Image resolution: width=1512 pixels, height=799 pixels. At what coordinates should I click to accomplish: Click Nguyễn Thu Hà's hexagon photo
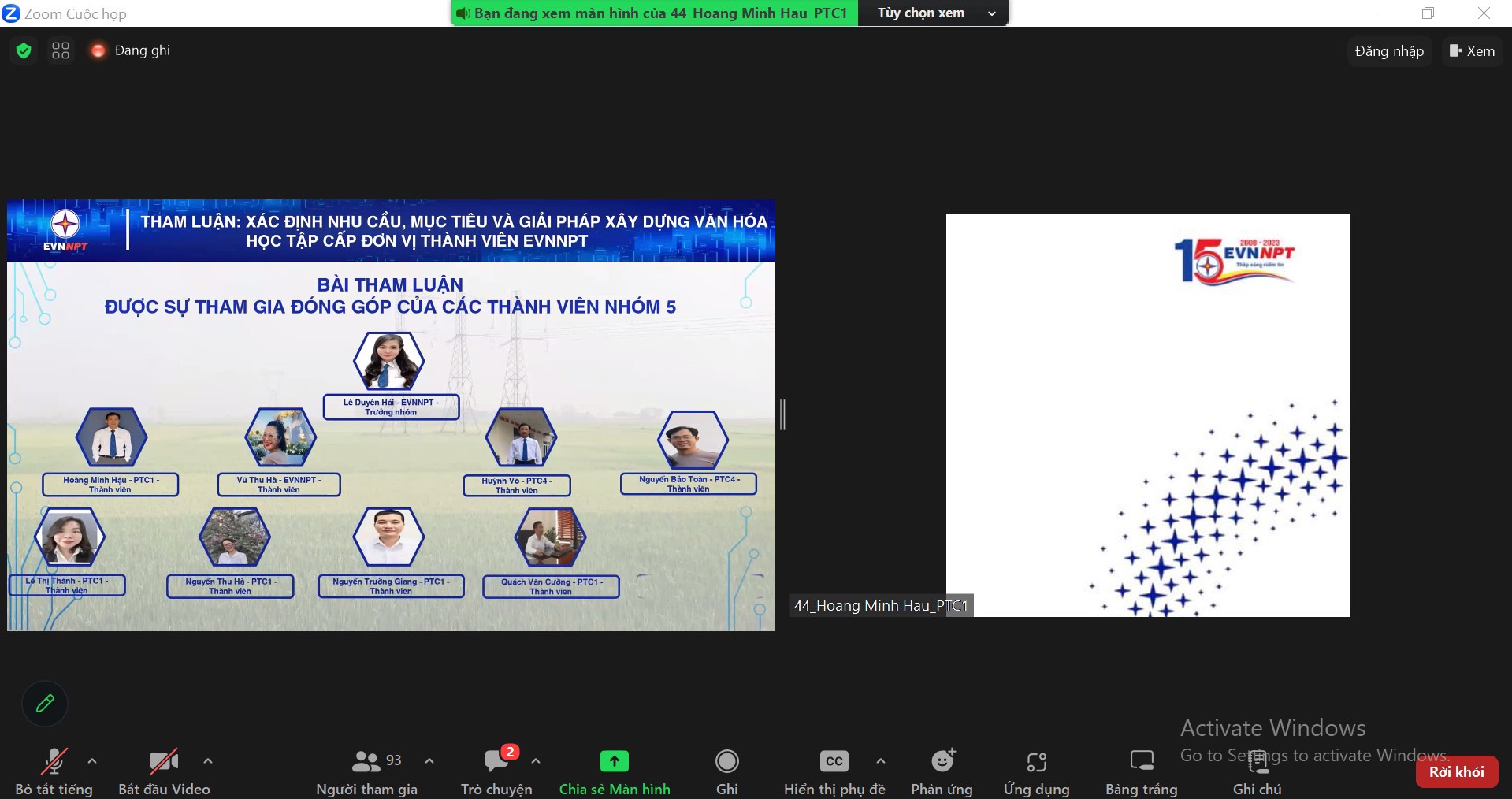coord(235,537)
